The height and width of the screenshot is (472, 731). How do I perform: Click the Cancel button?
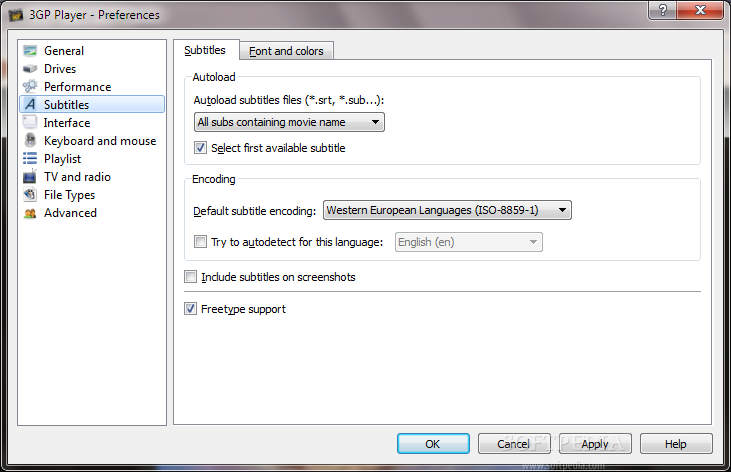(x=514, y=444)
